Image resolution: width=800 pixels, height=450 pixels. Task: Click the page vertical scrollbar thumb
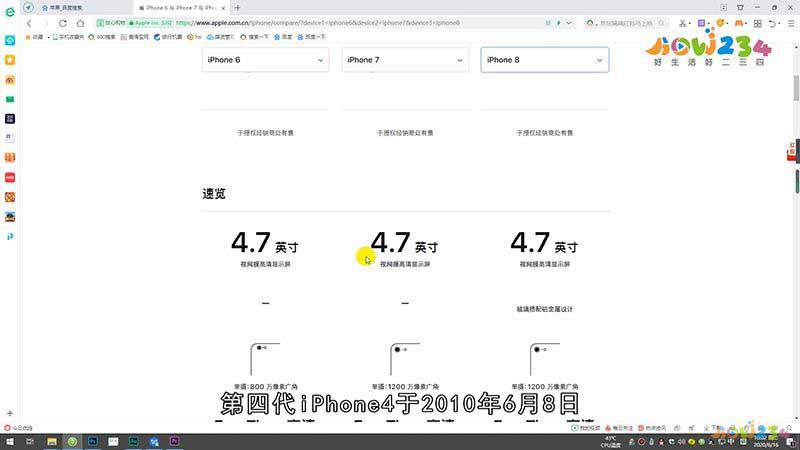(796, 87)
